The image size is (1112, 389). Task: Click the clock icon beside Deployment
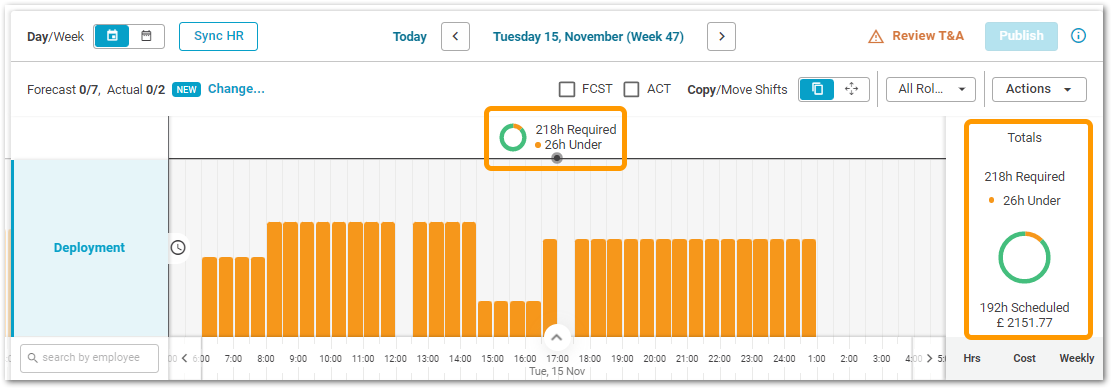[178, 248]
